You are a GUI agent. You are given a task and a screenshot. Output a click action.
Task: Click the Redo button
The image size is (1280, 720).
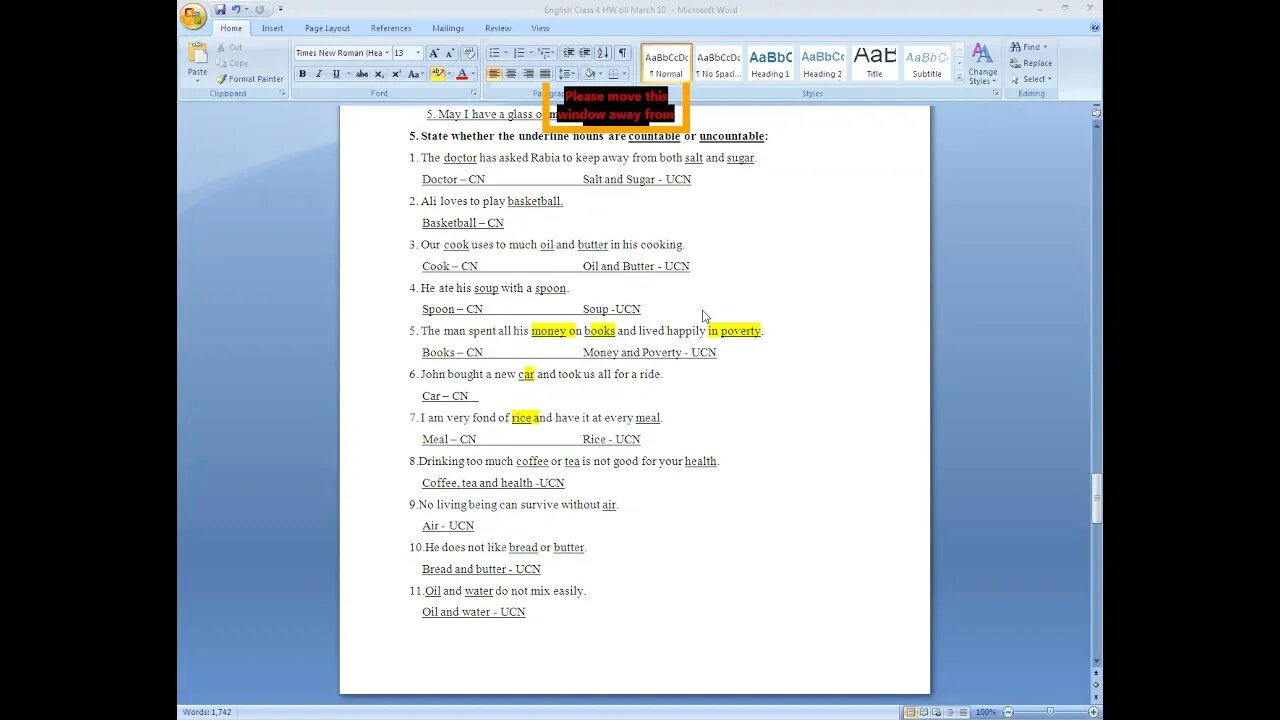(259, 9)
